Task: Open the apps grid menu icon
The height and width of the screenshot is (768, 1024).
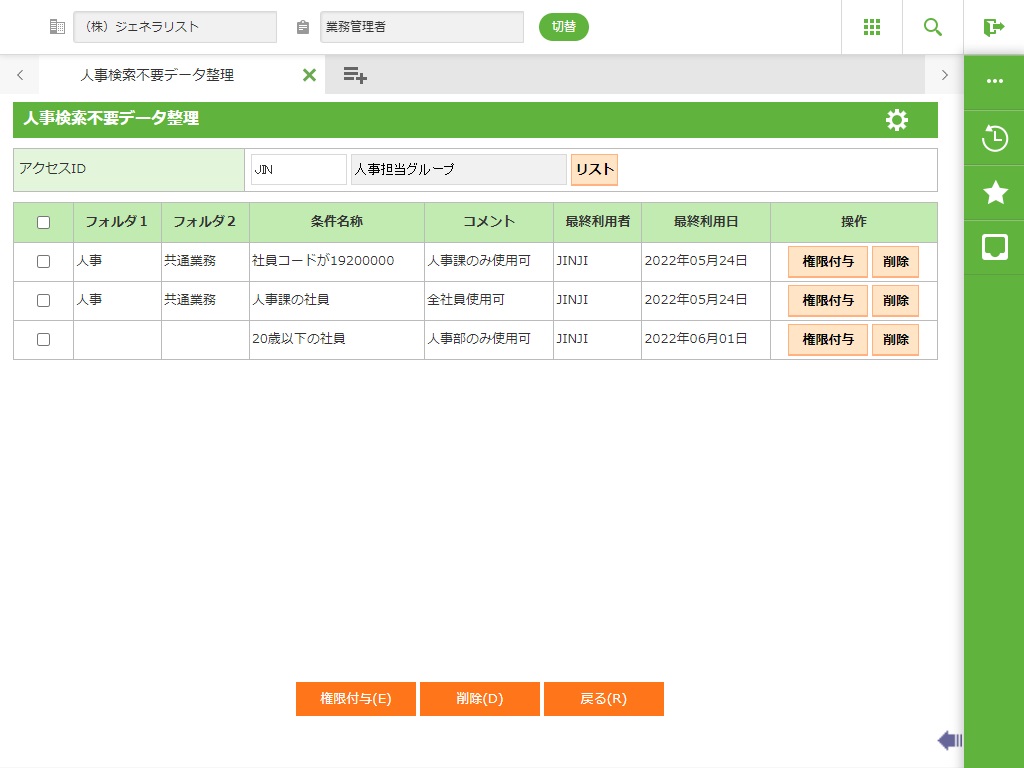Action: [871, 27]
